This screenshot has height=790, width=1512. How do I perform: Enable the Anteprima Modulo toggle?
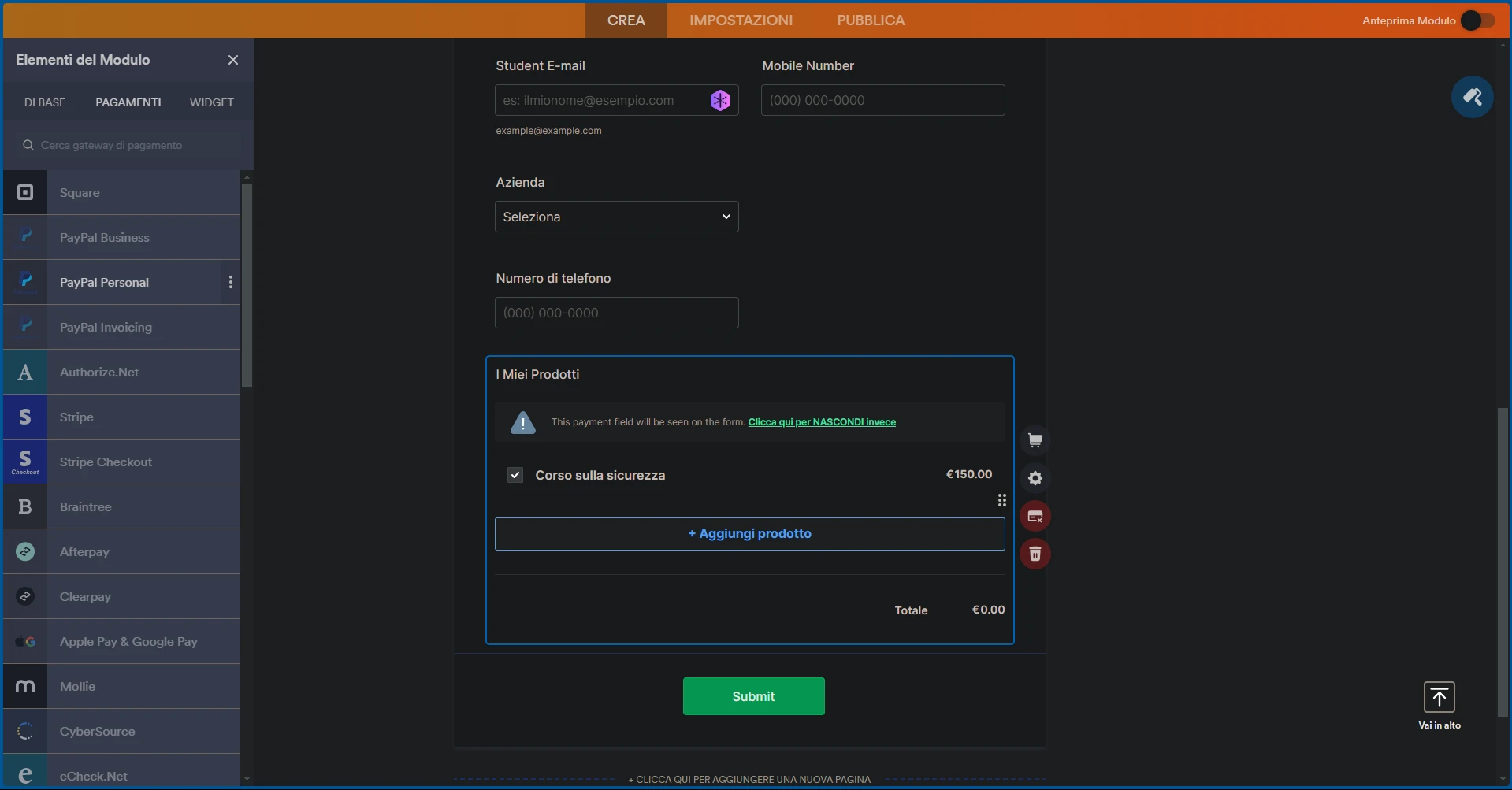(x=1479, y=20)
